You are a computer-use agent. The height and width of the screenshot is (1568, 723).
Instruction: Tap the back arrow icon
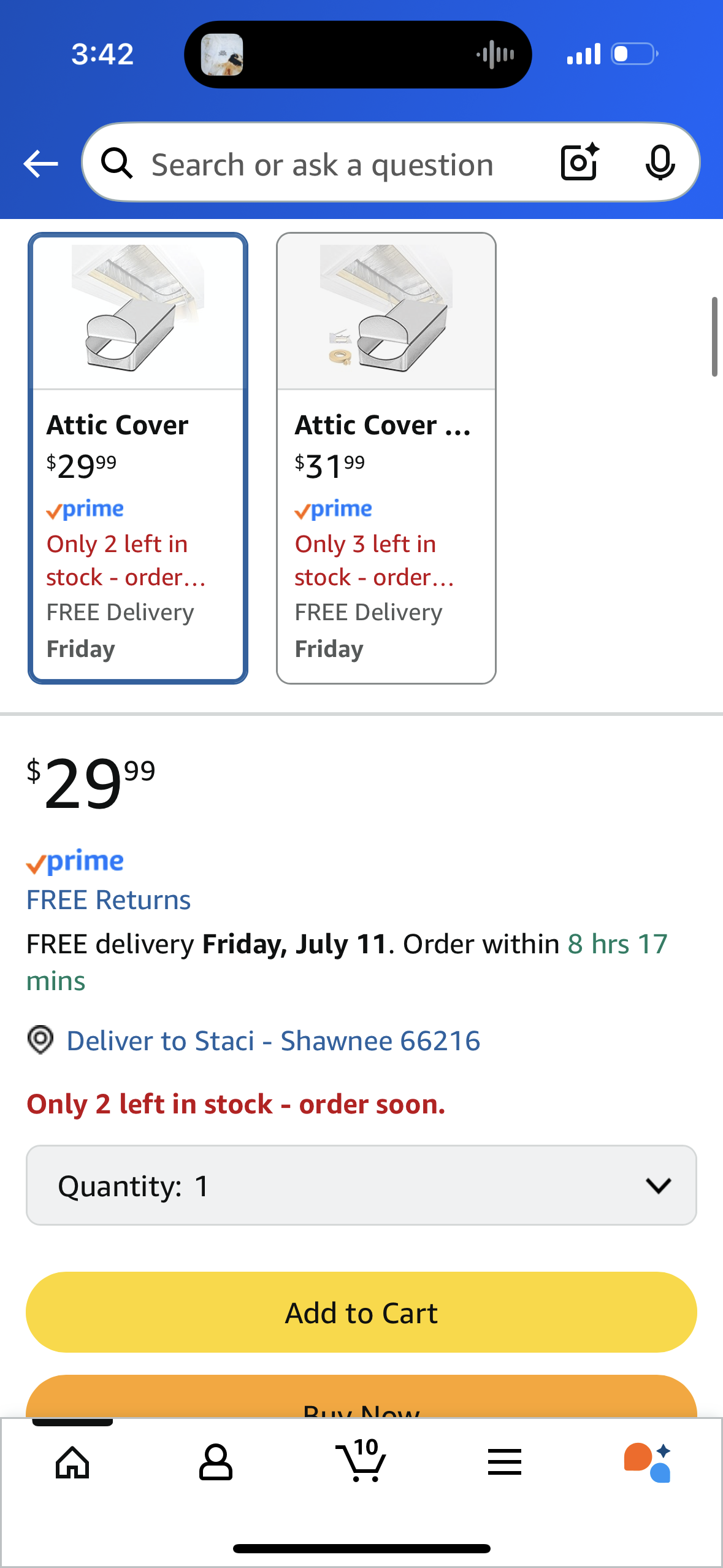click(x=40, y=164)
